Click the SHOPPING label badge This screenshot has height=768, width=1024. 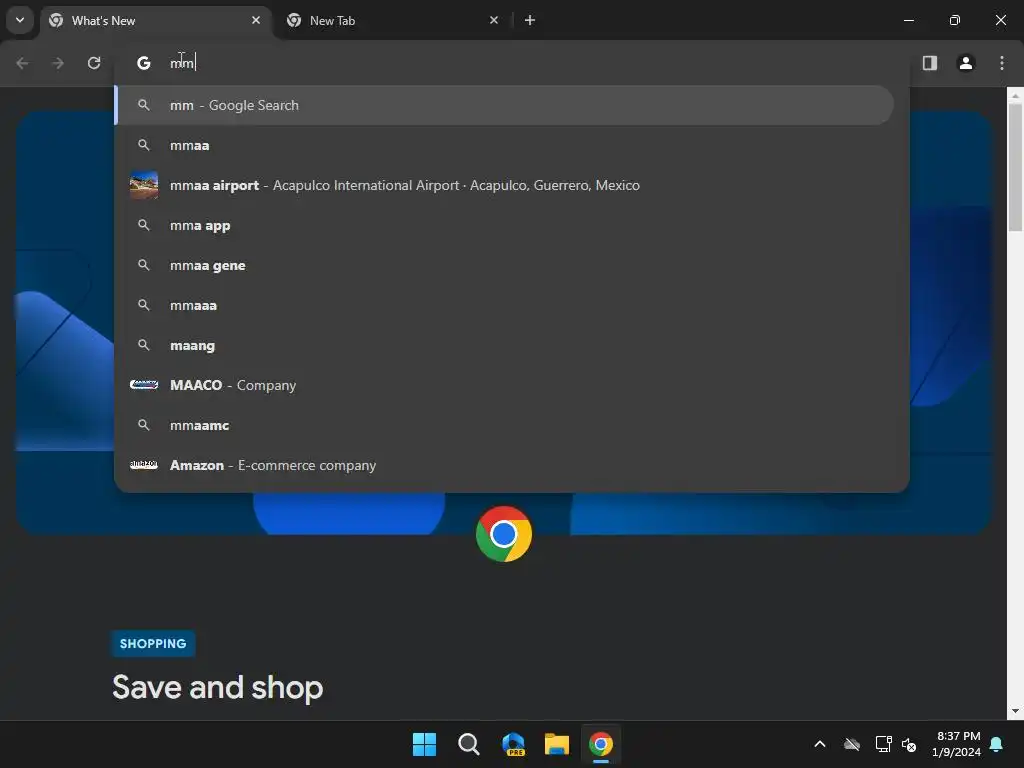(x=153, y=643)
